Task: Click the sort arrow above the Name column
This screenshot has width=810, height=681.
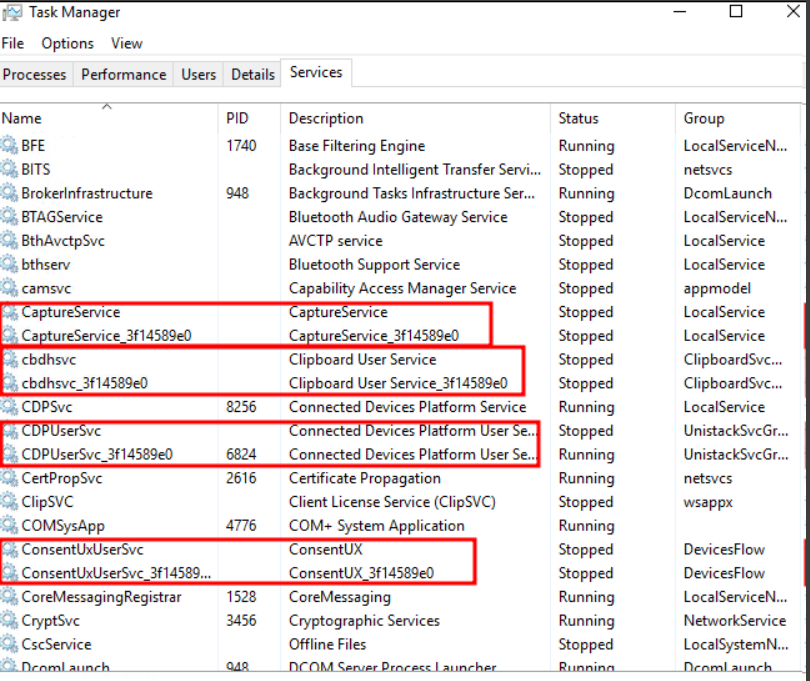Action: click(x=107, y=106)
